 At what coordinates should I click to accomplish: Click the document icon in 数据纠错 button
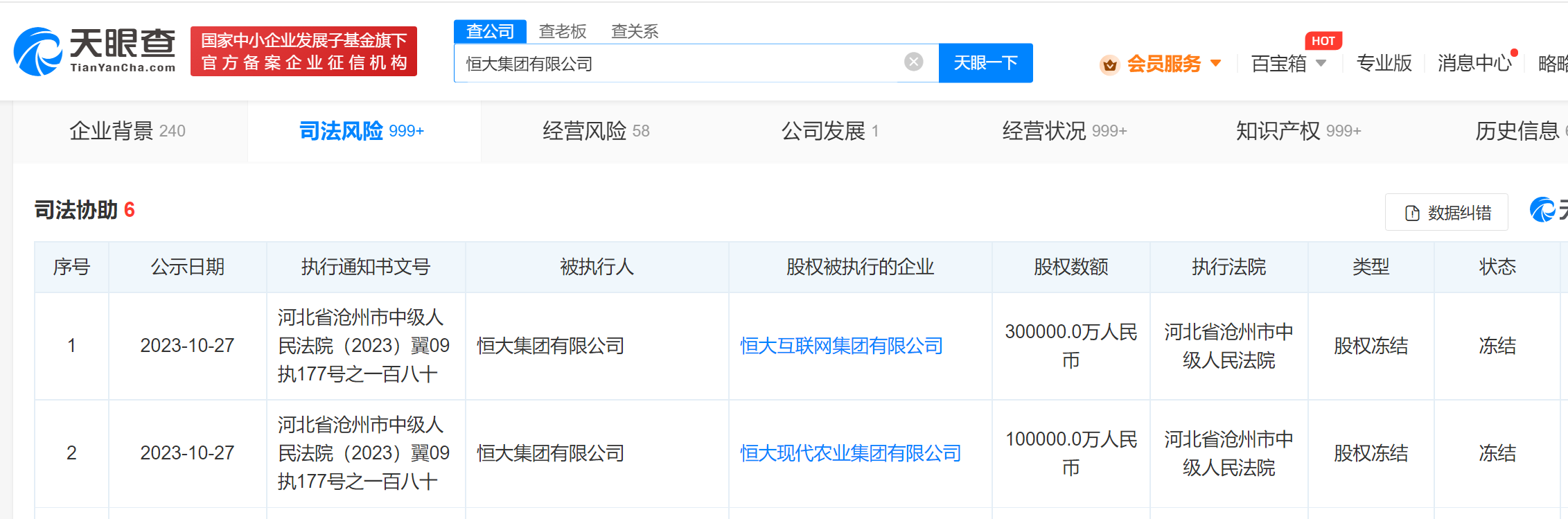(x=1412, y=213)
